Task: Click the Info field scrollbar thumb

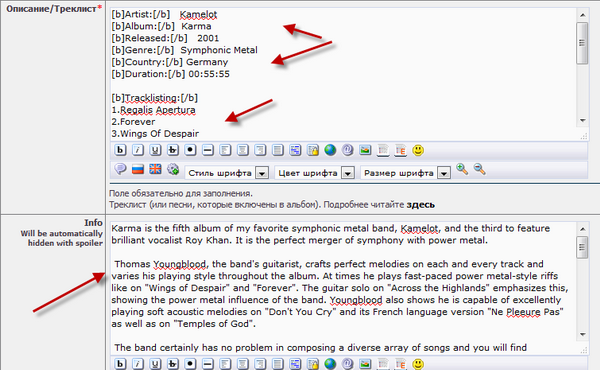Action: pos(582,247)
